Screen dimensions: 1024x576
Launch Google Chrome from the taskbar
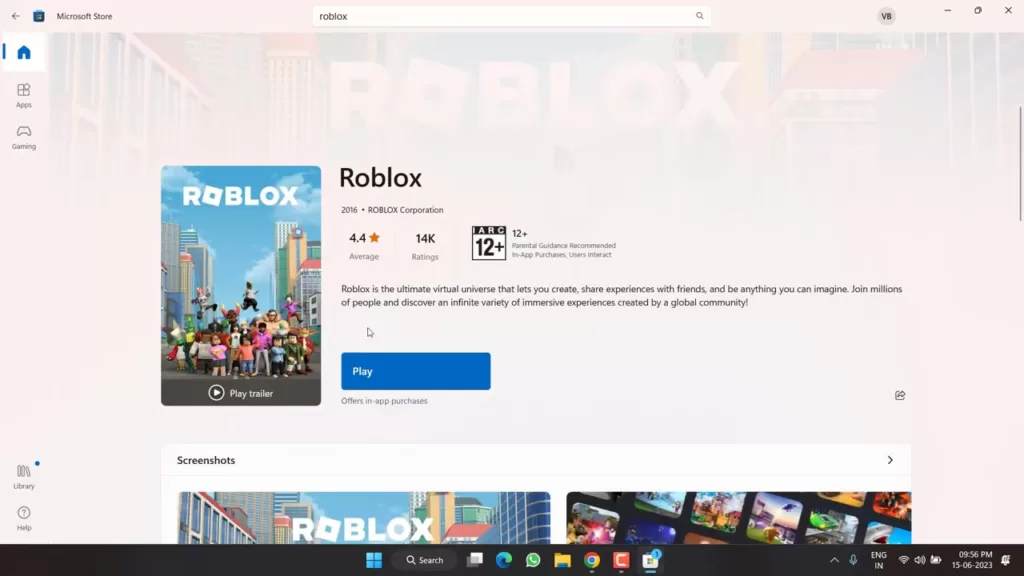click(592, 560)
